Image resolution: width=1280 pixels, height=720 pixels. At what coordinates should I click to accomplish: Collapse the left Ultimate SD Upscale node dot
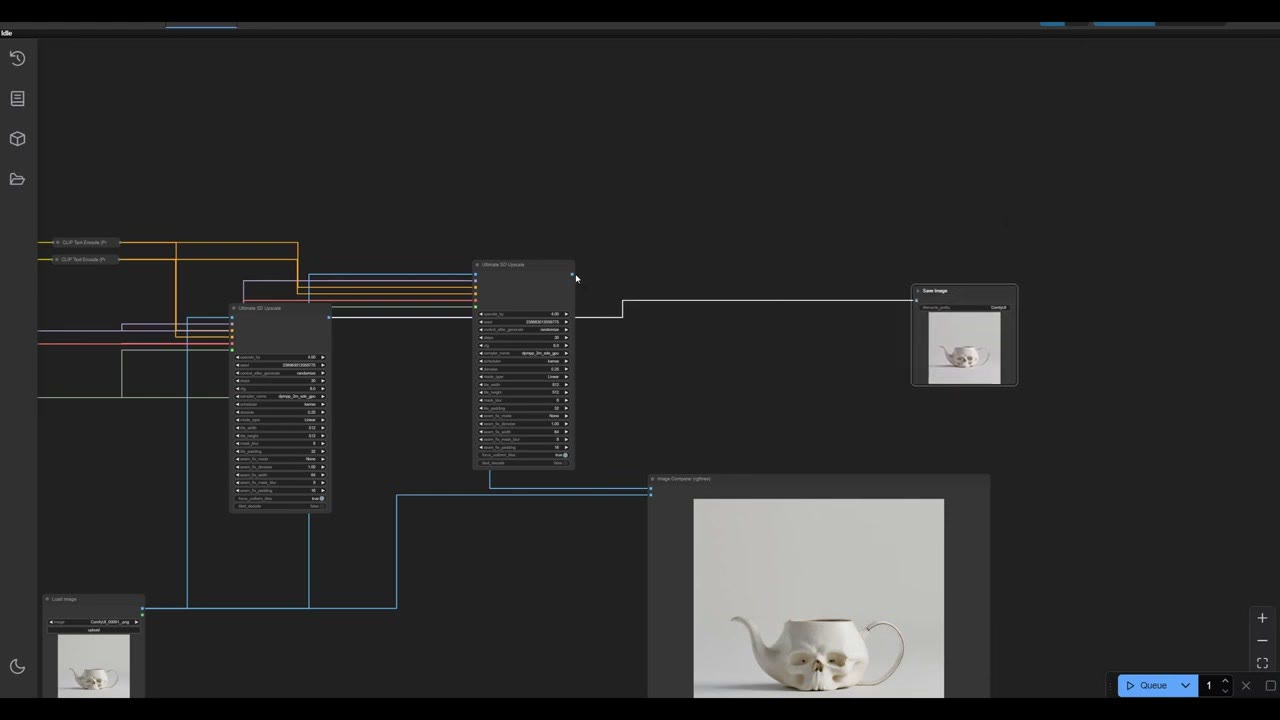coord(234,308)
